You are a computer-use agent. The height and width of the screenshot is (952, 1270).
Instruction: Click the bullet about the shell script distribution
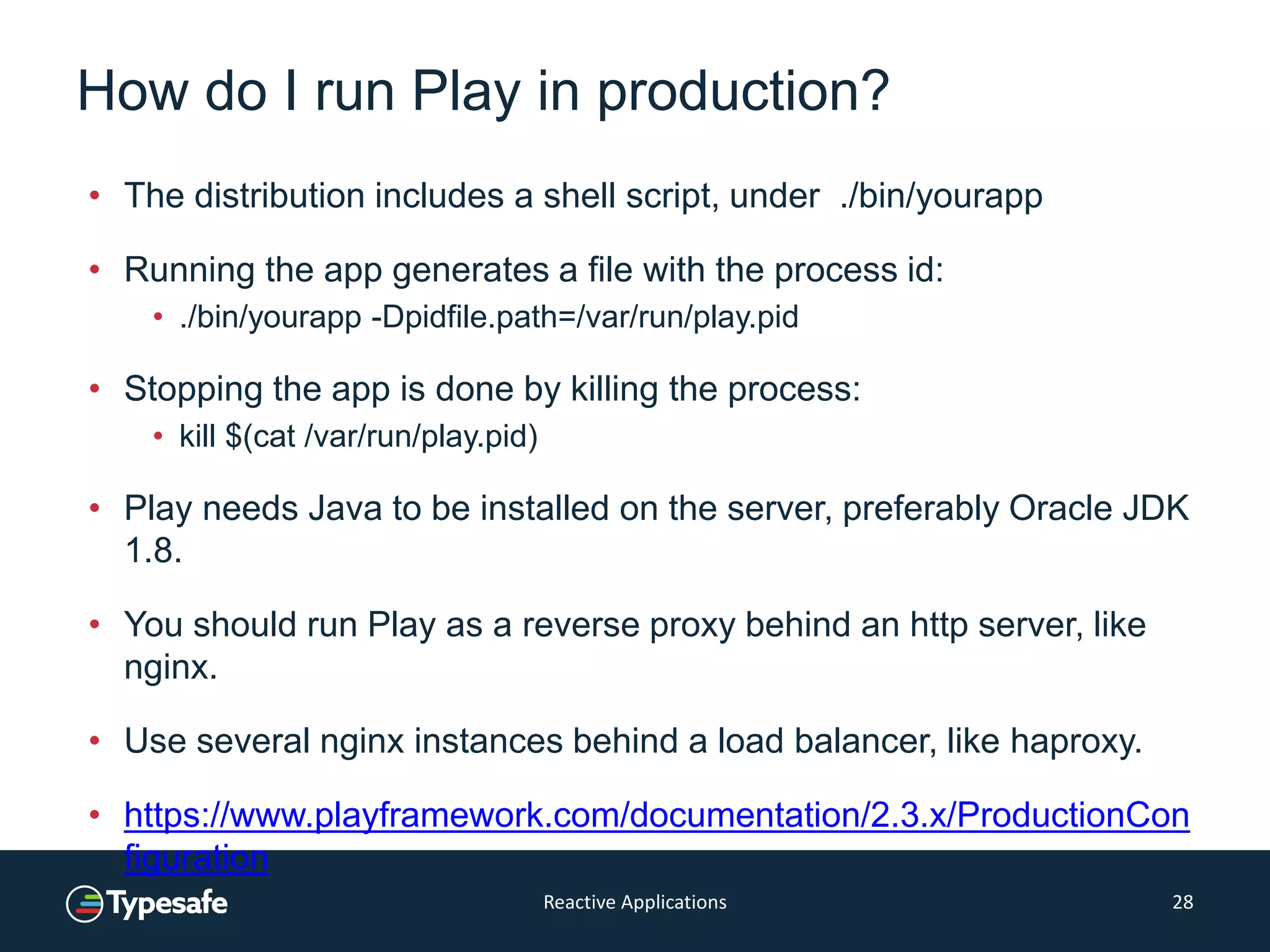click(x=583, y=196)
